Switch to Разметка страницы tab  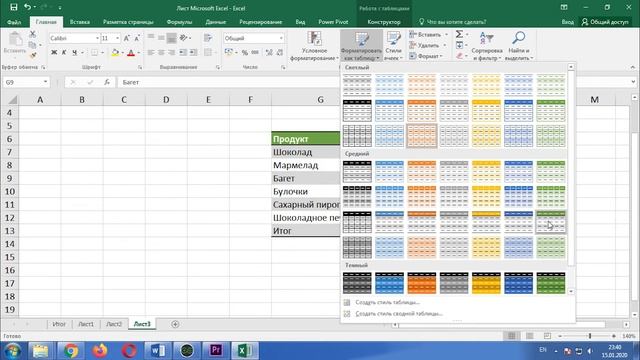(128, 22)
